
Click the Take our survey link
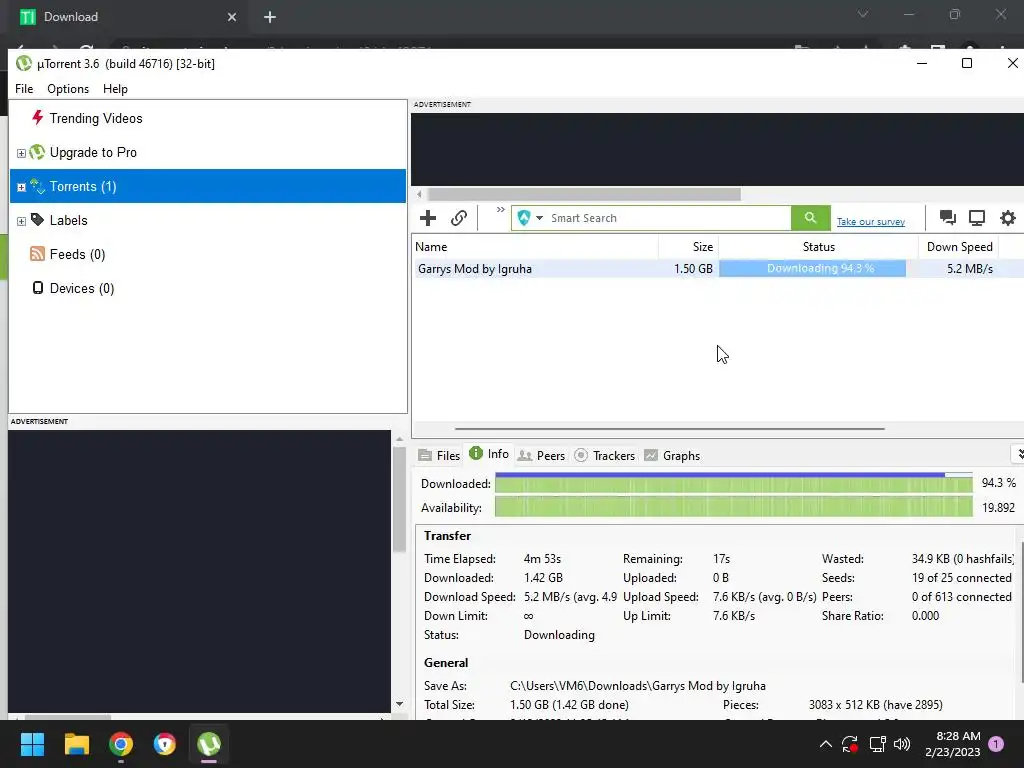[871, 222]
